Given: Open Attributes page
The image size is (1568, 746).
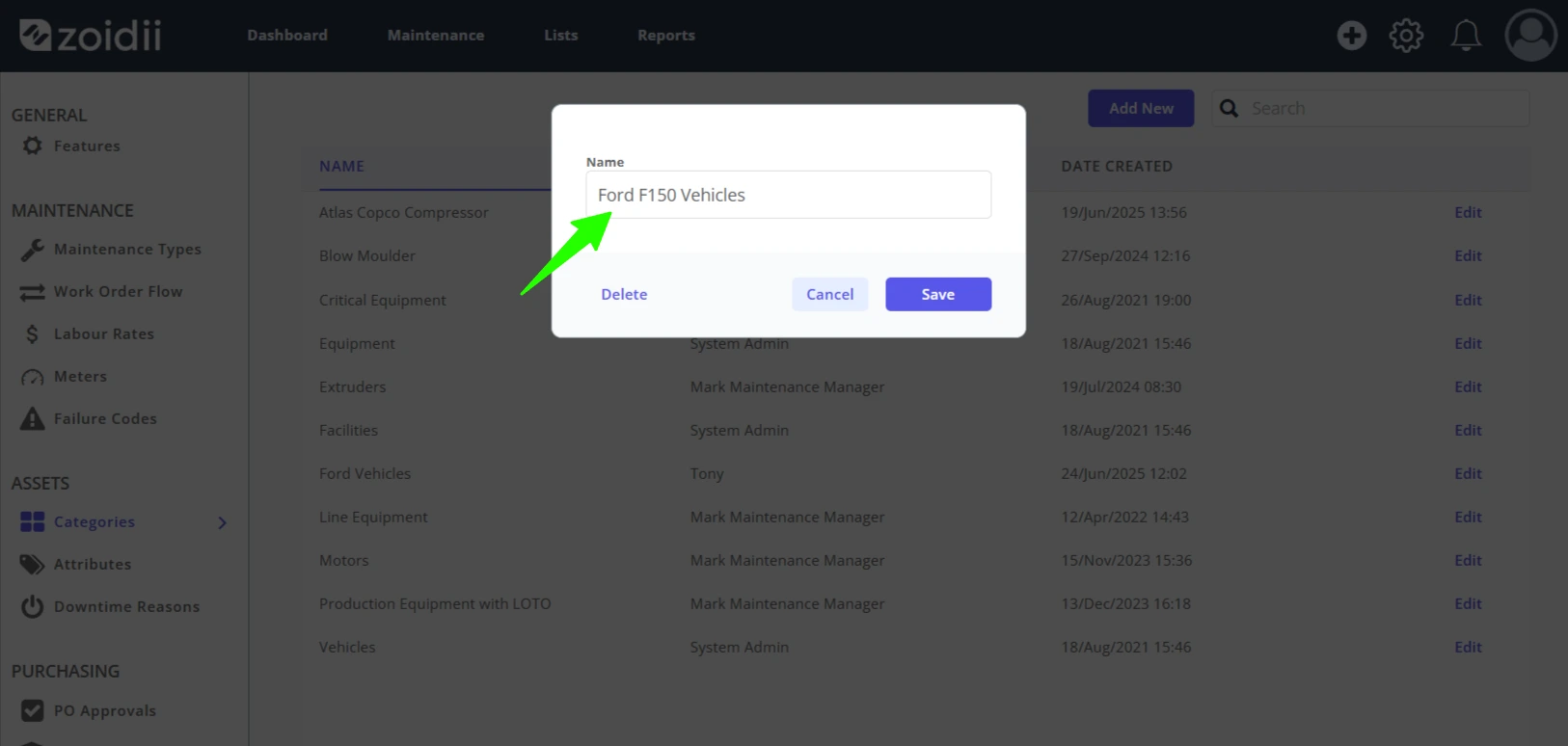Looking at the screenshot, I should click(93, 564).
